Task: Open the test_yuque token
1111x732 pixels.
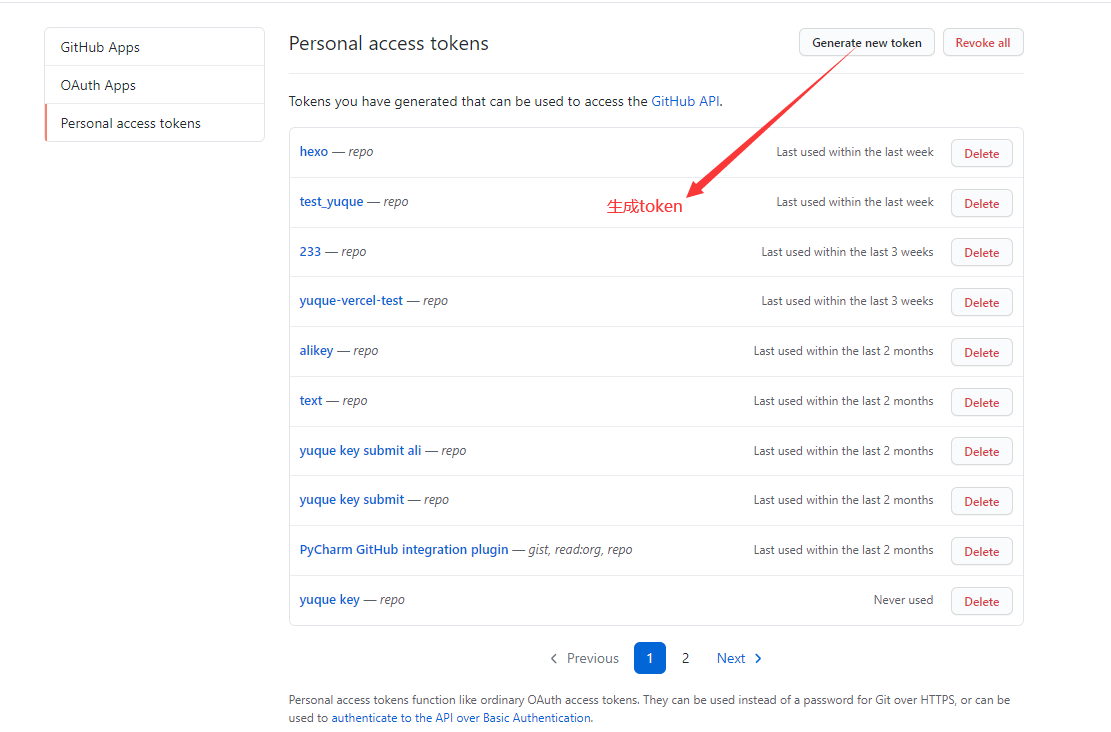Action: point(331,201)
